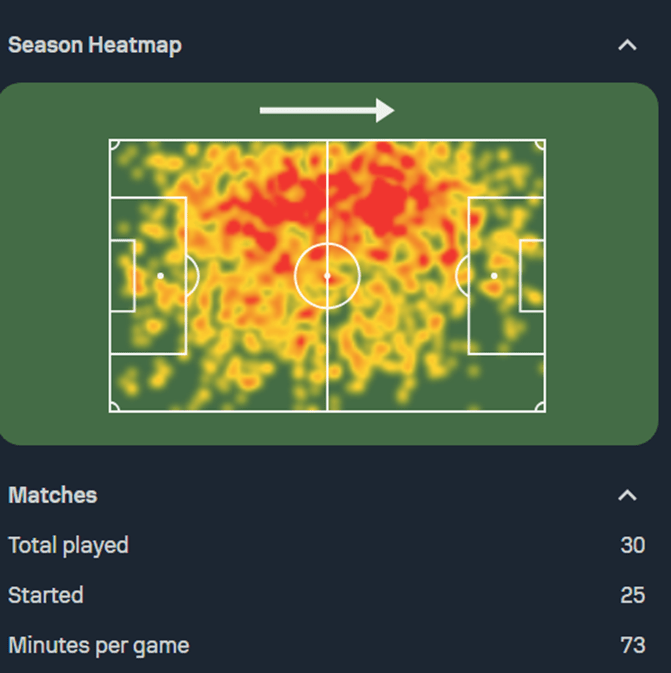Click the left goal box on the pitch
The image size is (671, 673).
[122, 275]
